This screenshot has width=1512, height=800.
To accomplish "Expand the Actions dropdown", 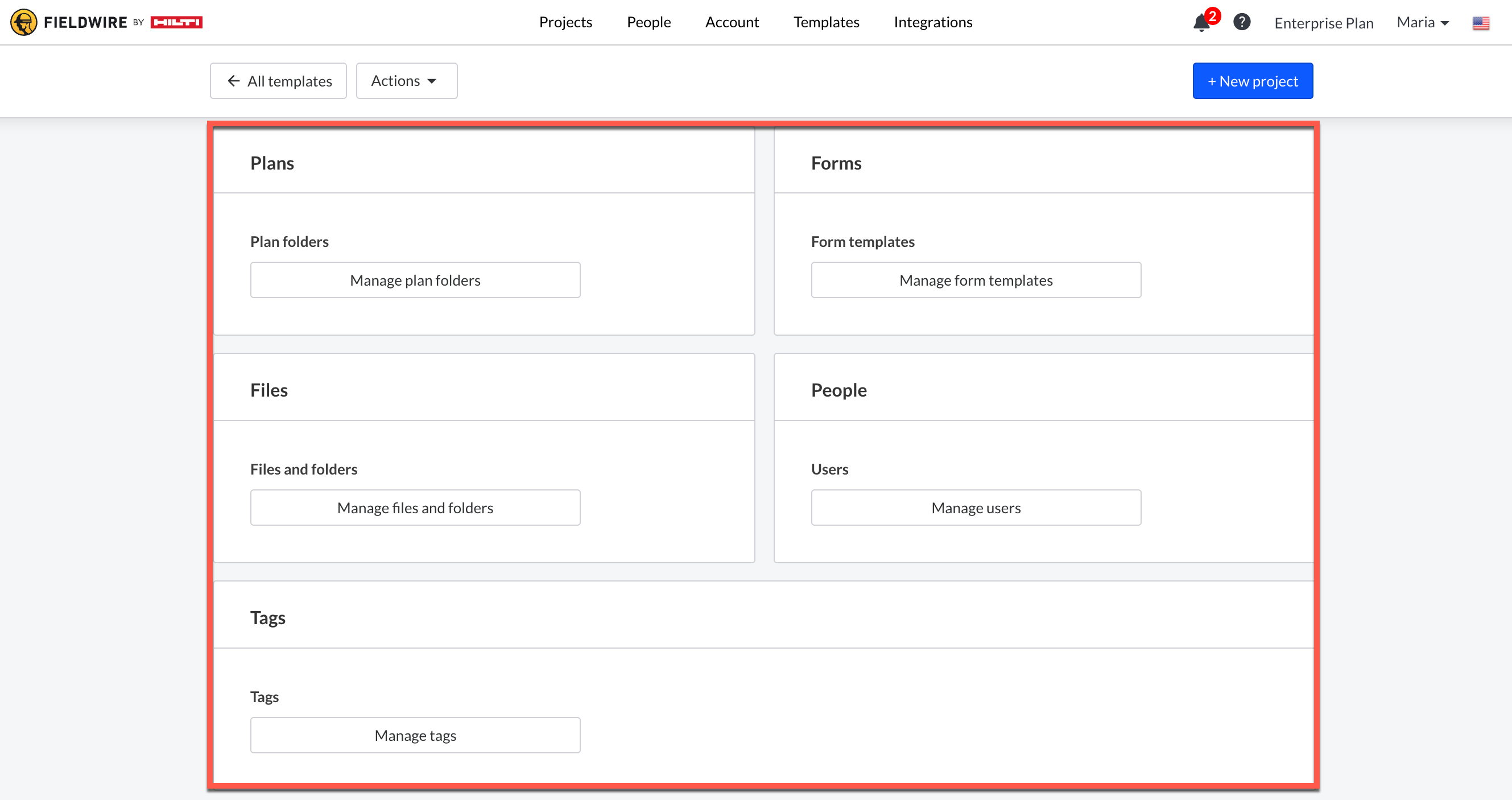I will [x=406, y=81].
